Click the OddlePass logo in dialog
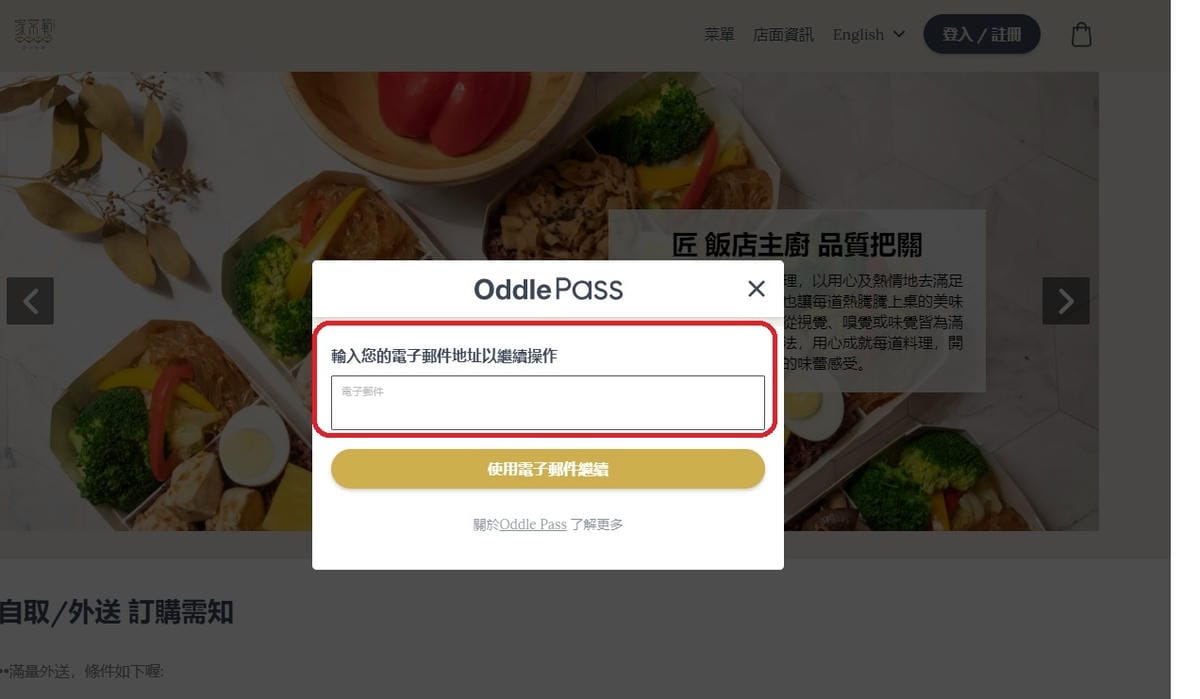The image size is (1200, 699). [x=548, y=290]
